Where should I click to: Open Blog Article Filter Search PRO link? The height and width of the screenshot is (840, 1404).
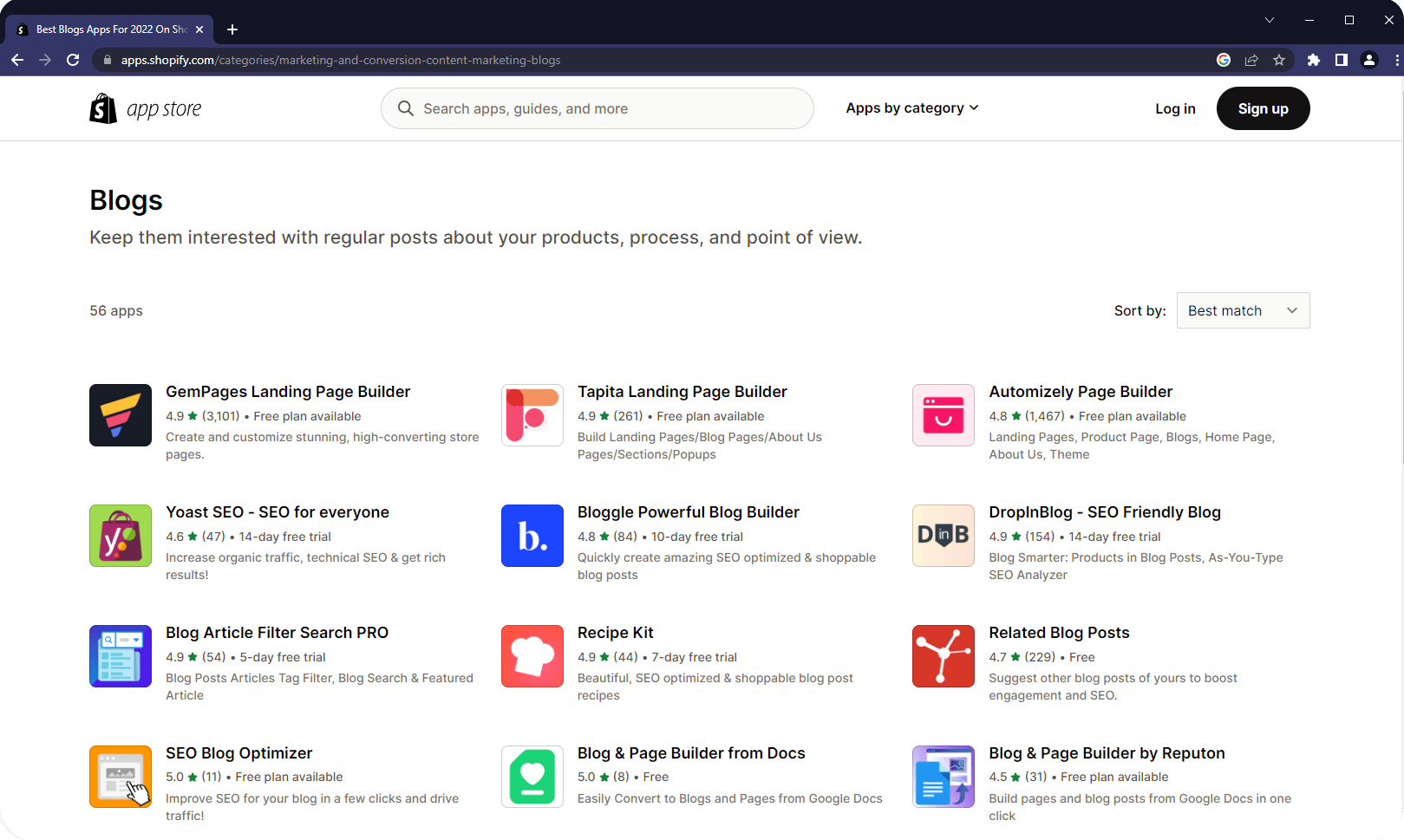(278, 633)
